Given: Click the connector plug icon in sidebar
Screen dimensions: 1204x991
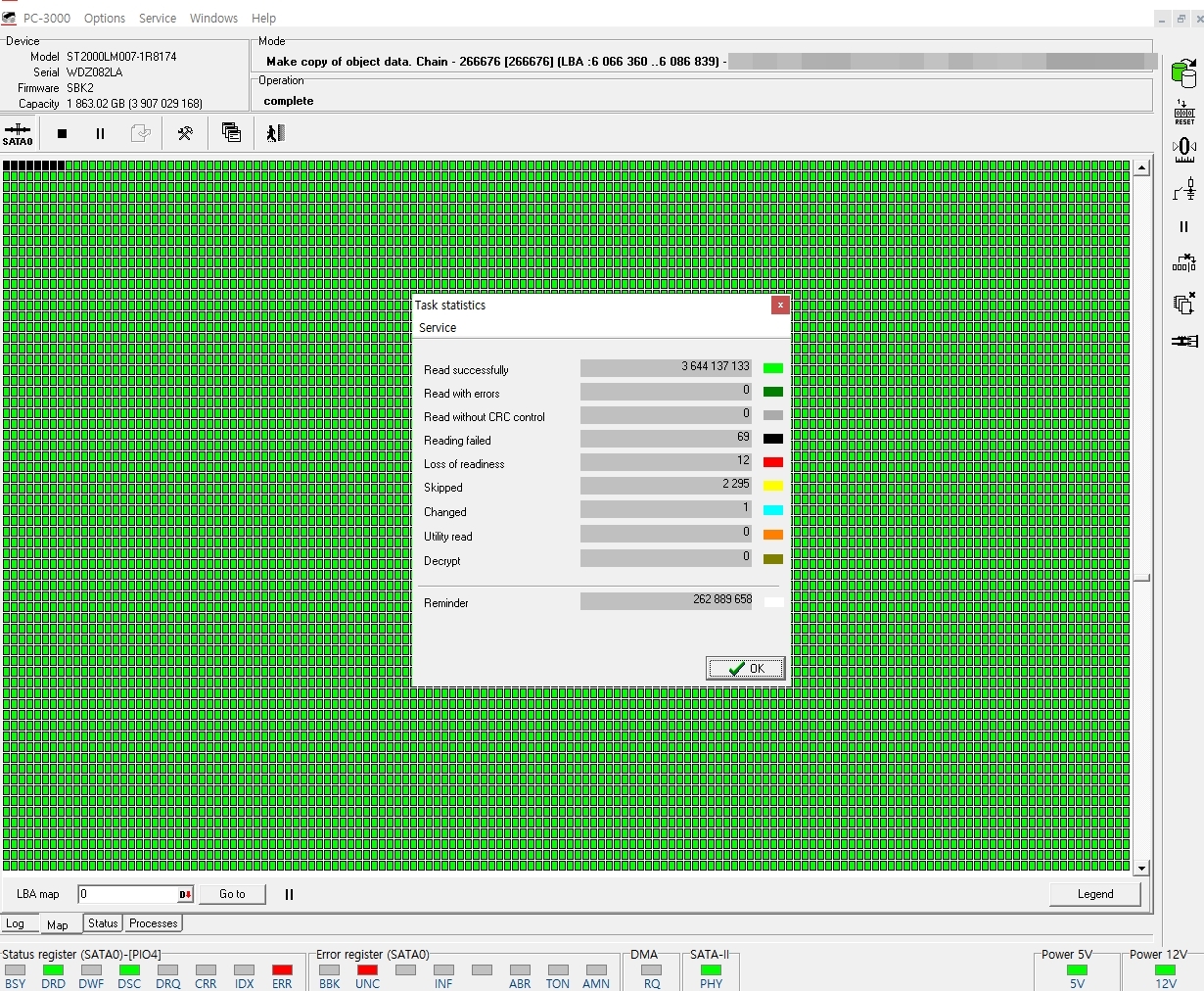Looking at the screenshot, I should 1183,341.
